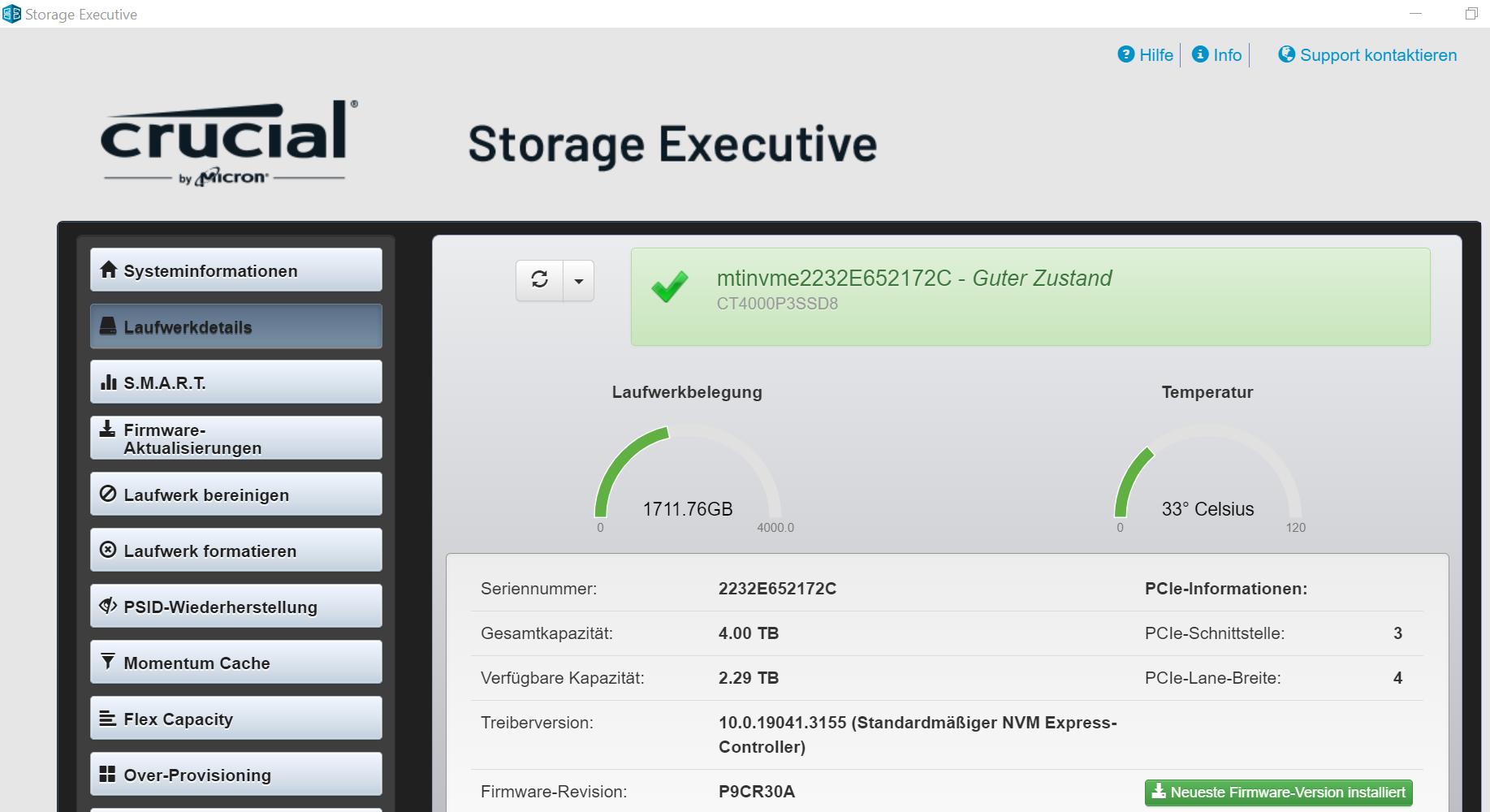Open the Systeminformationen section
The height and width of the screenshot is (812, 1490).
click(x=236, y=270)
